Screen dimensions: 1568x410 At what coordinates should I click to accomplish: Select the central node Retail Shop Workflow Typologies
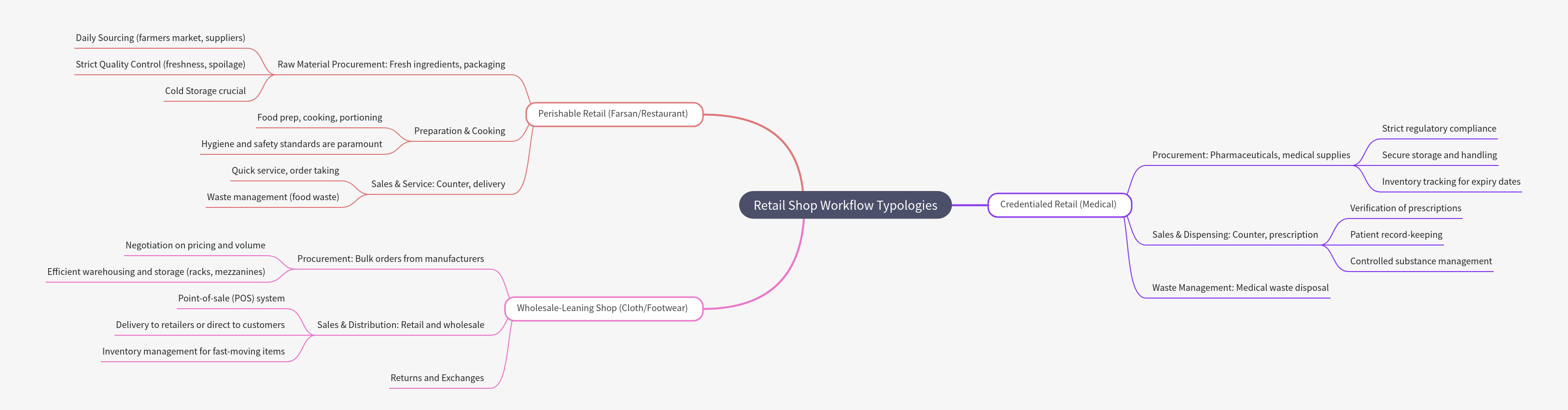pos(845,205)
